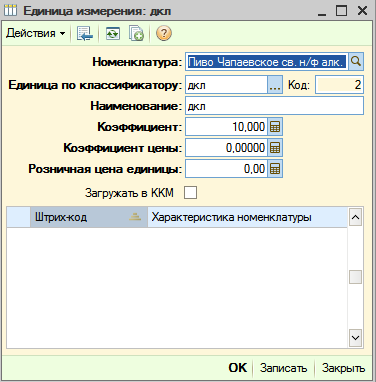This screenshot has width=376, height=382.
Task: Click the re-read refresh toolbar icon
Action: pos(113,33)
